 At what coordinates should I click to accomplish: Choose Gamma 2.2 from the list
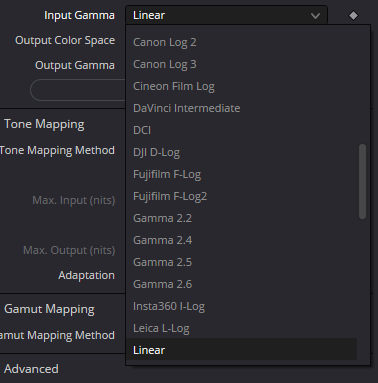coord(241,218)
